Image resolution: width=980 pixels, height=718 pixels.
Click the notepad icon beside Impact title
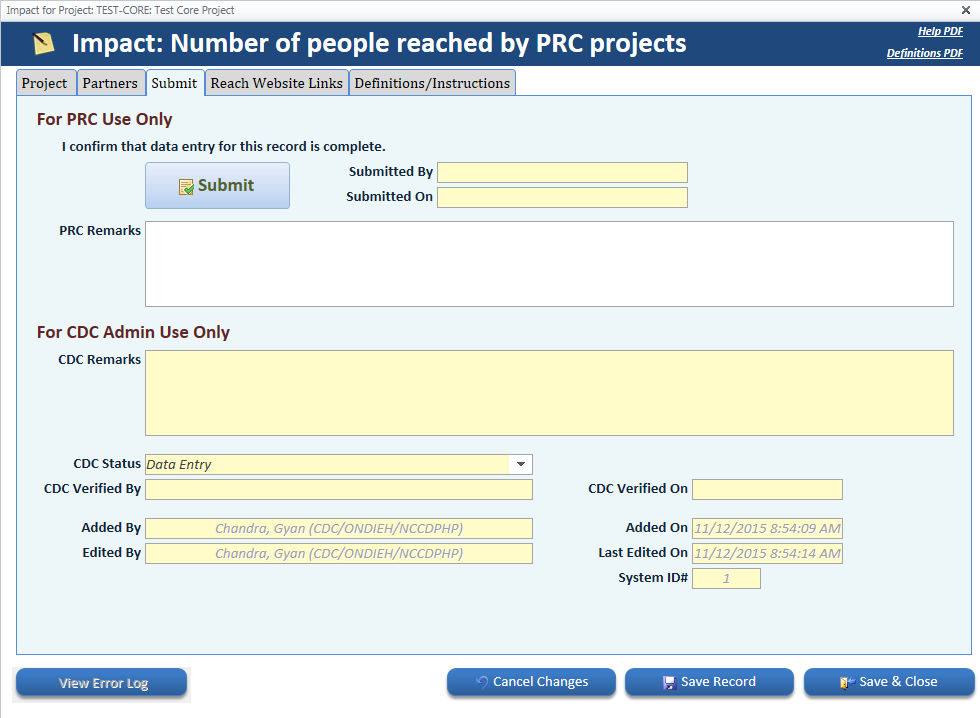pyautogui.click(x=43, y=44)
